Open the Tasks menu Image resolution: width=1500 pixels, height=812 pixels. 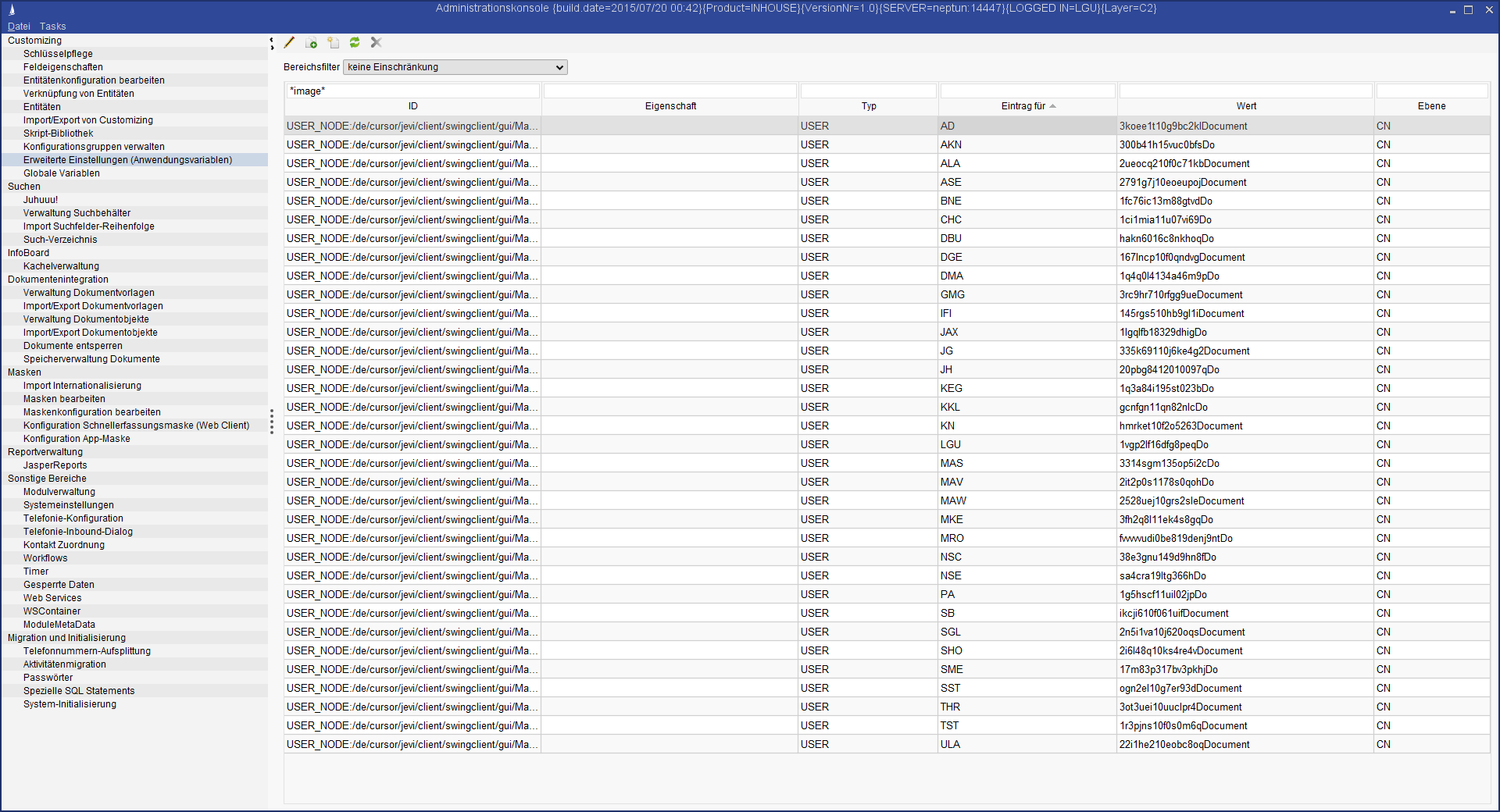coord(53,27)
